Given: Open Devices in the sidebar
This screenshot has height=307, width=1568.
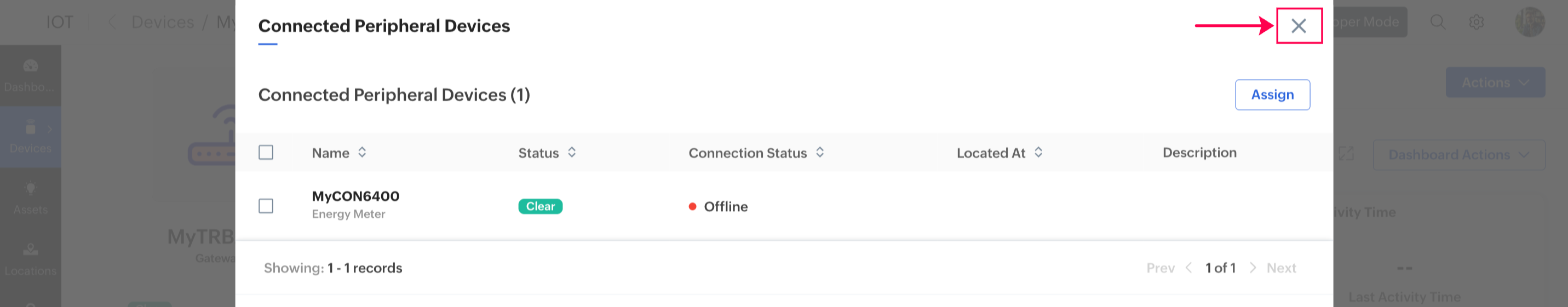Looking at the screenshot, I should pos(31,137).
